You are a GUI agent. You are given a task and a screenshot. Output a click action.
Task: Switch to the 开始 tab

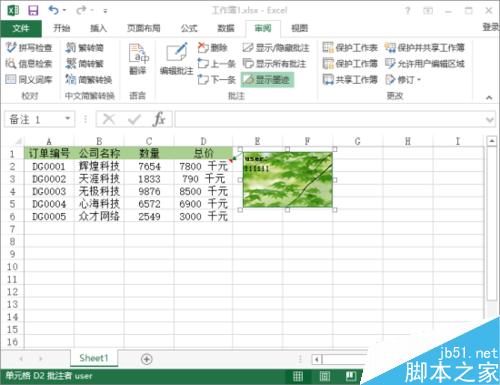tap(62, 28)
